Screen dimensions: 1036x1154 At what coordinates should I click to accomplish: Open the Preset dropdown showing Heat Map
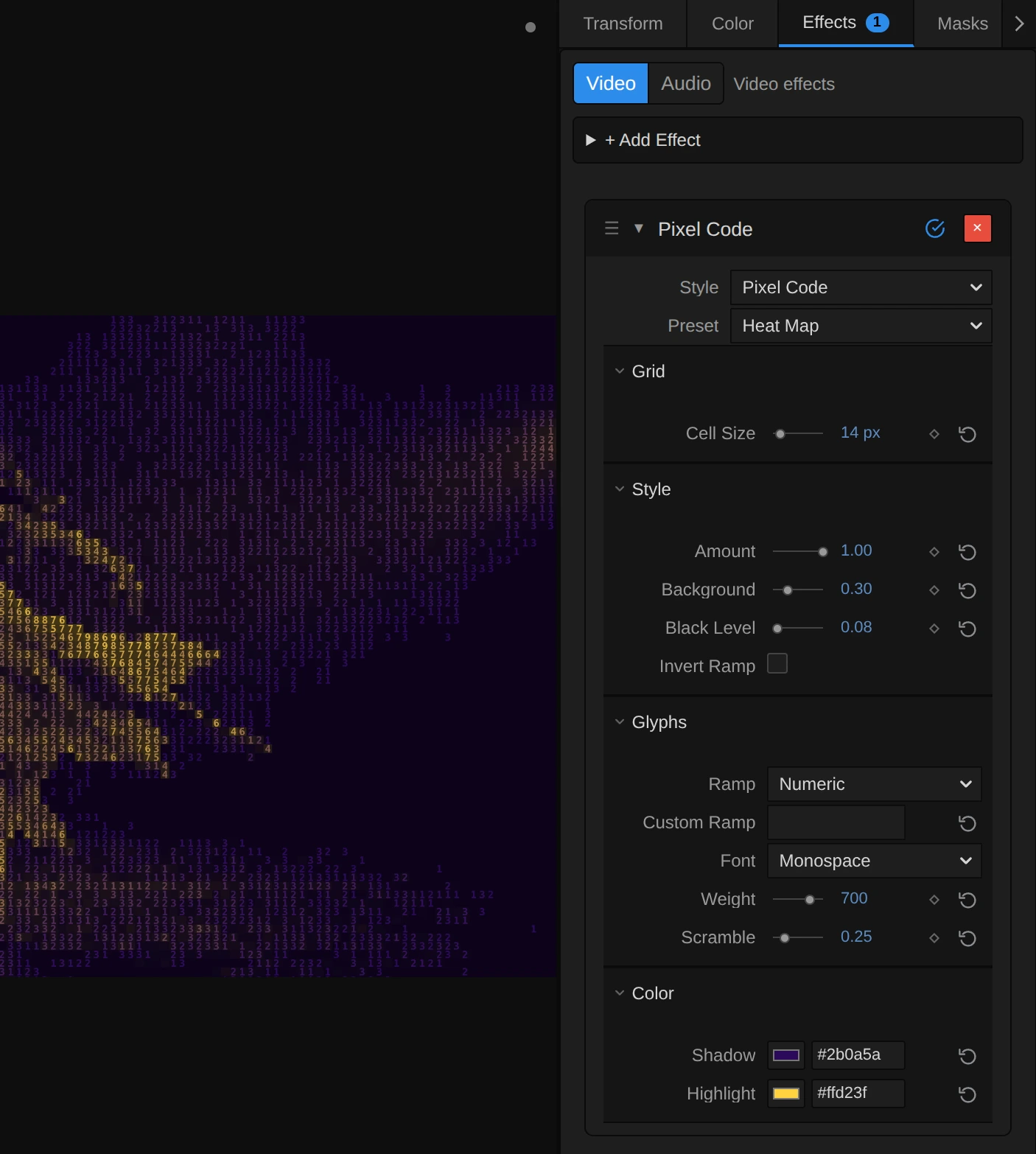tap(861, 326)
